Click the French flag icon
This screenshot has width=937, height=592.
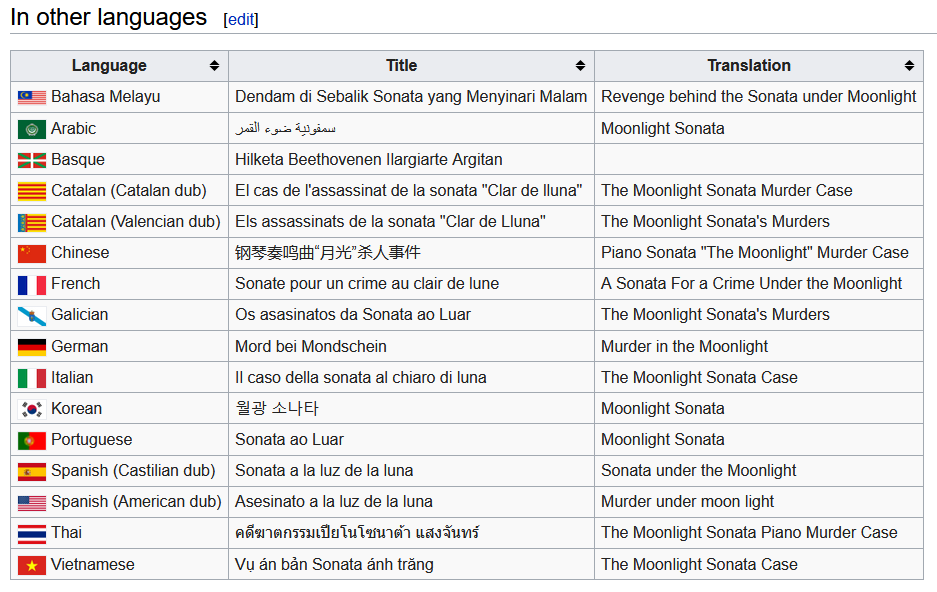[x=31, y=283]
